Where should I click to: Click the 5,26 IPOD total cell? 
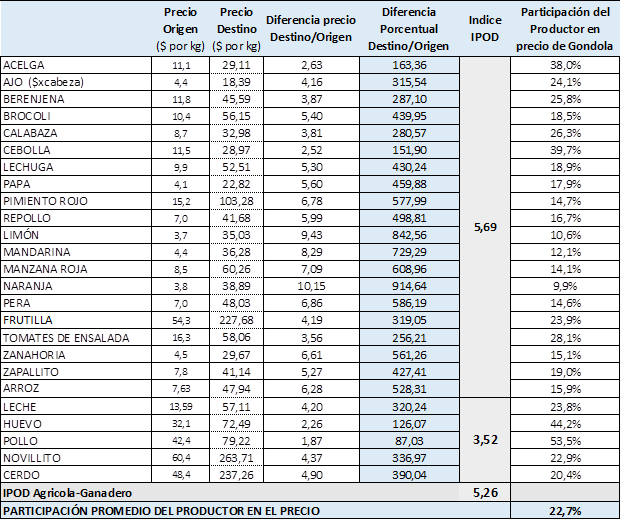485,492
